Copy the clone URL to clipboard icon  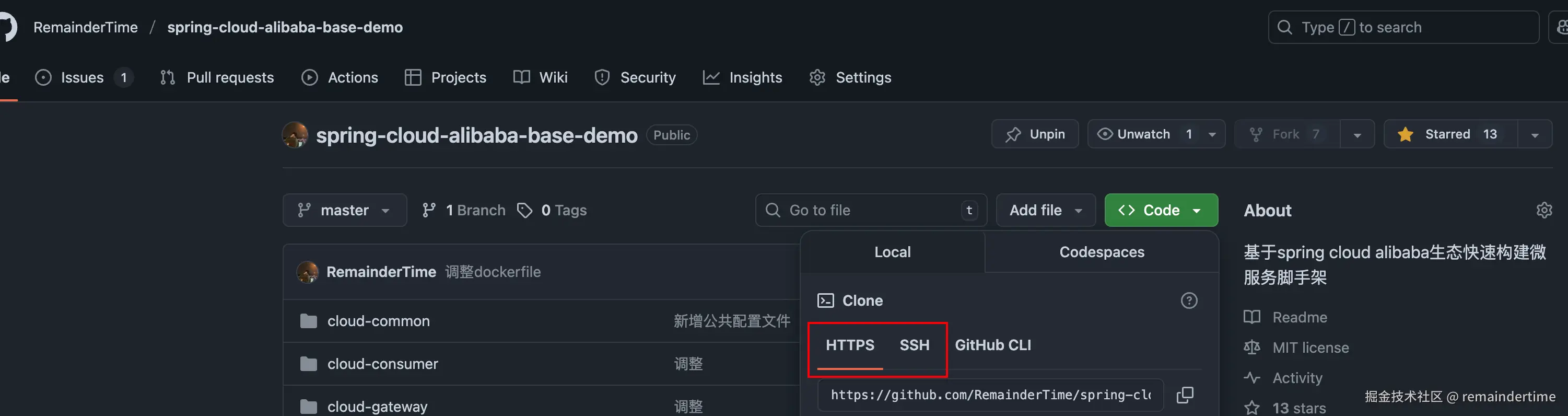tap(1185, 395)
